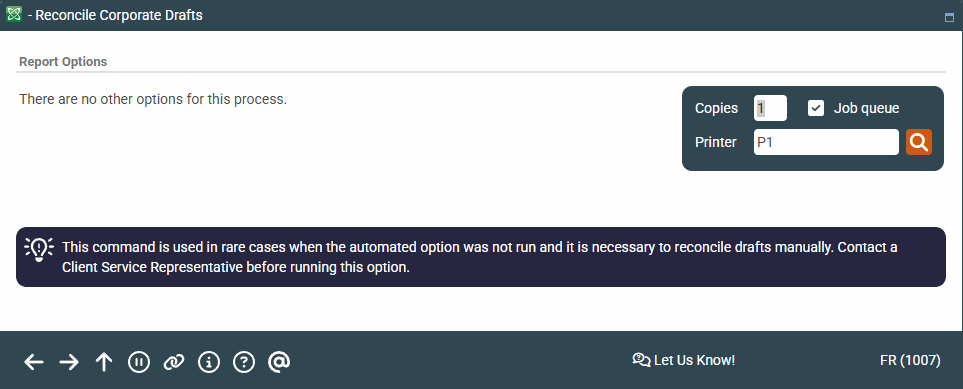This screenshot has height=389, width=963.
Task: Click the pause circle icon
Action: pos(139,362)
